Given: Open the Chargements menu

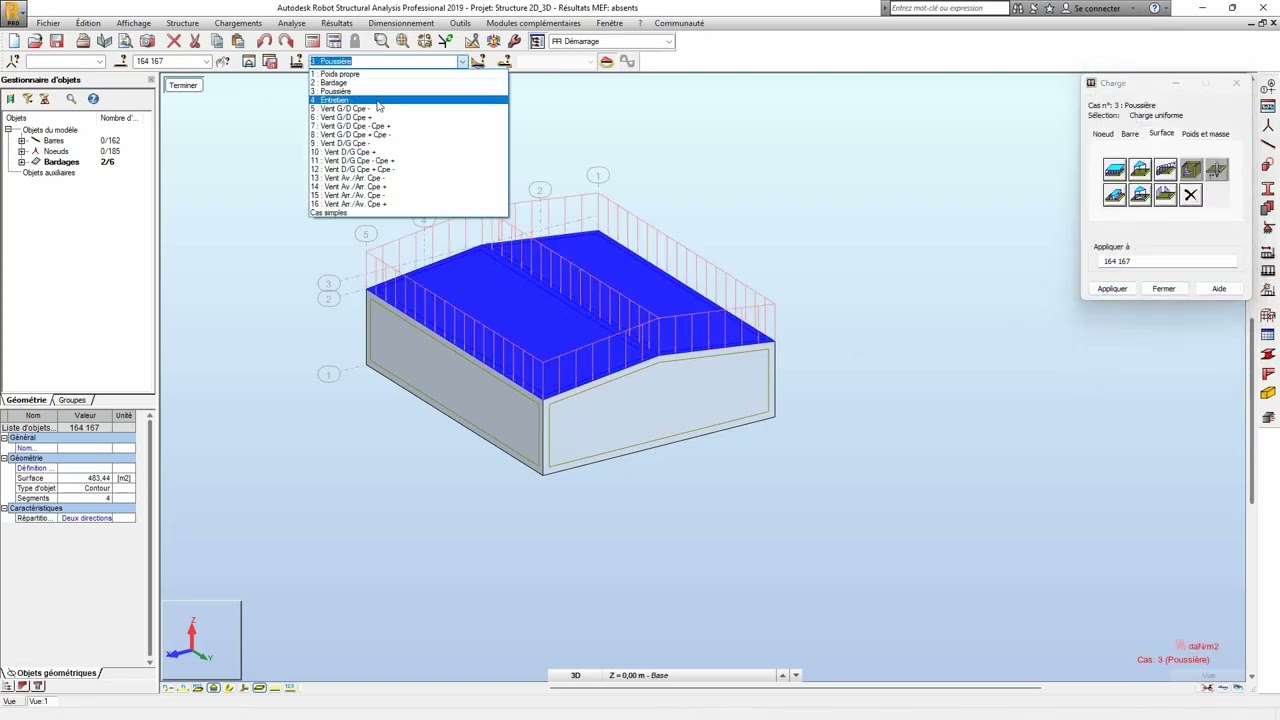Looking at the screenshot, I should coord(238,23).
